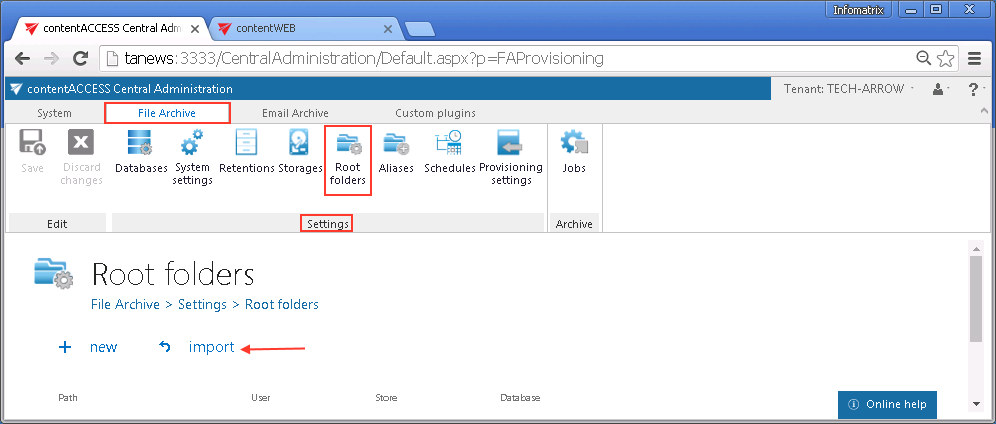
Task: Click Settings in the breadcrumb path
Action: pyautogui.click(x=201, y=304)
